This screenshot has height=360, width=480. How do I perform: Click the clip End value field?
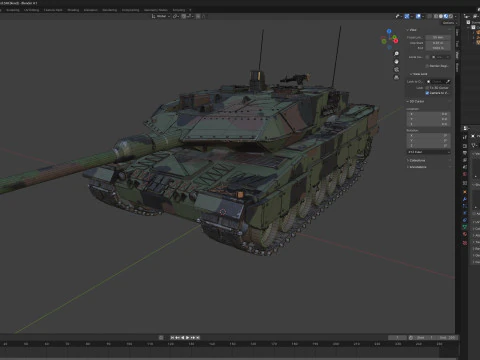click(438, 48)
